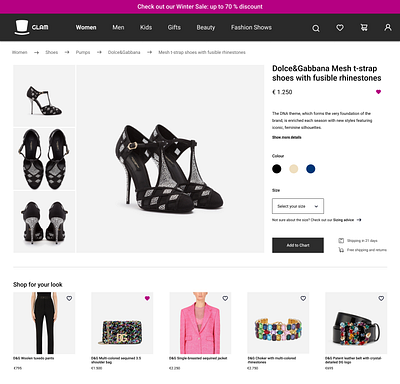The width and height of the screenshot is (400, 384).
Task: Click the product title Dolce&Gabbana Mesh t-strap
Action: coord(327,73)
